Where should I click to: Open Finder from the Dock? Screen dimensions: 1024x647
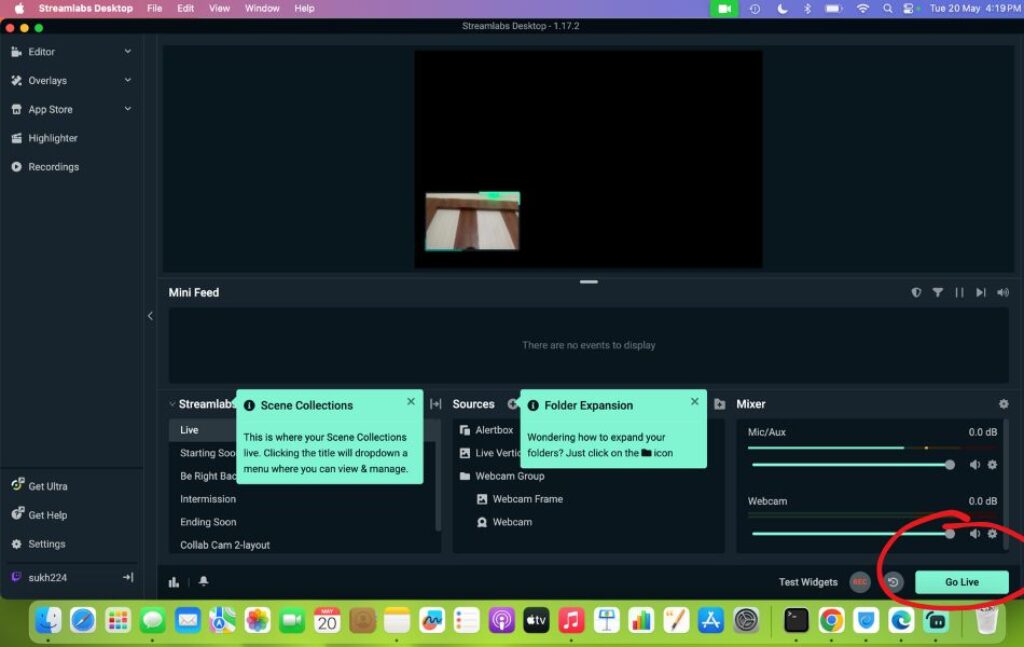click(x=48, y=620)
